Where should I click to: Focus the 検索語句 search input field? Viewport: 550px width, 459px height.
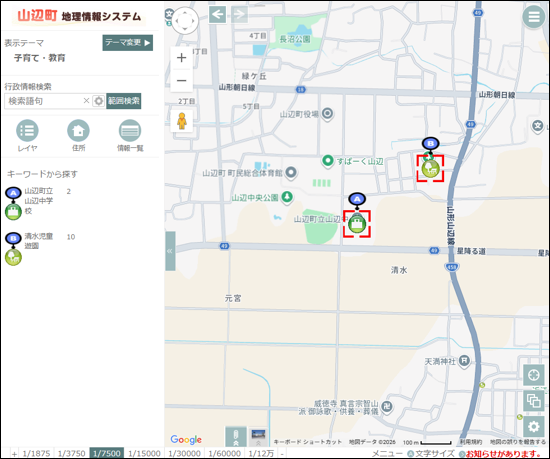(44, 101)
